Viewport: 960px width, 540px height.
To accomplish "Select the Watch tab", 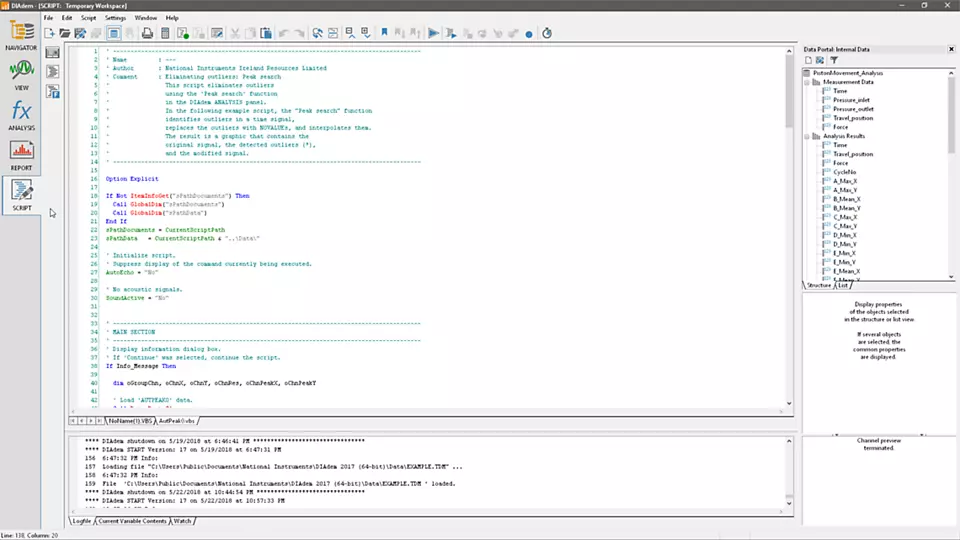I will tap(182, 521).
